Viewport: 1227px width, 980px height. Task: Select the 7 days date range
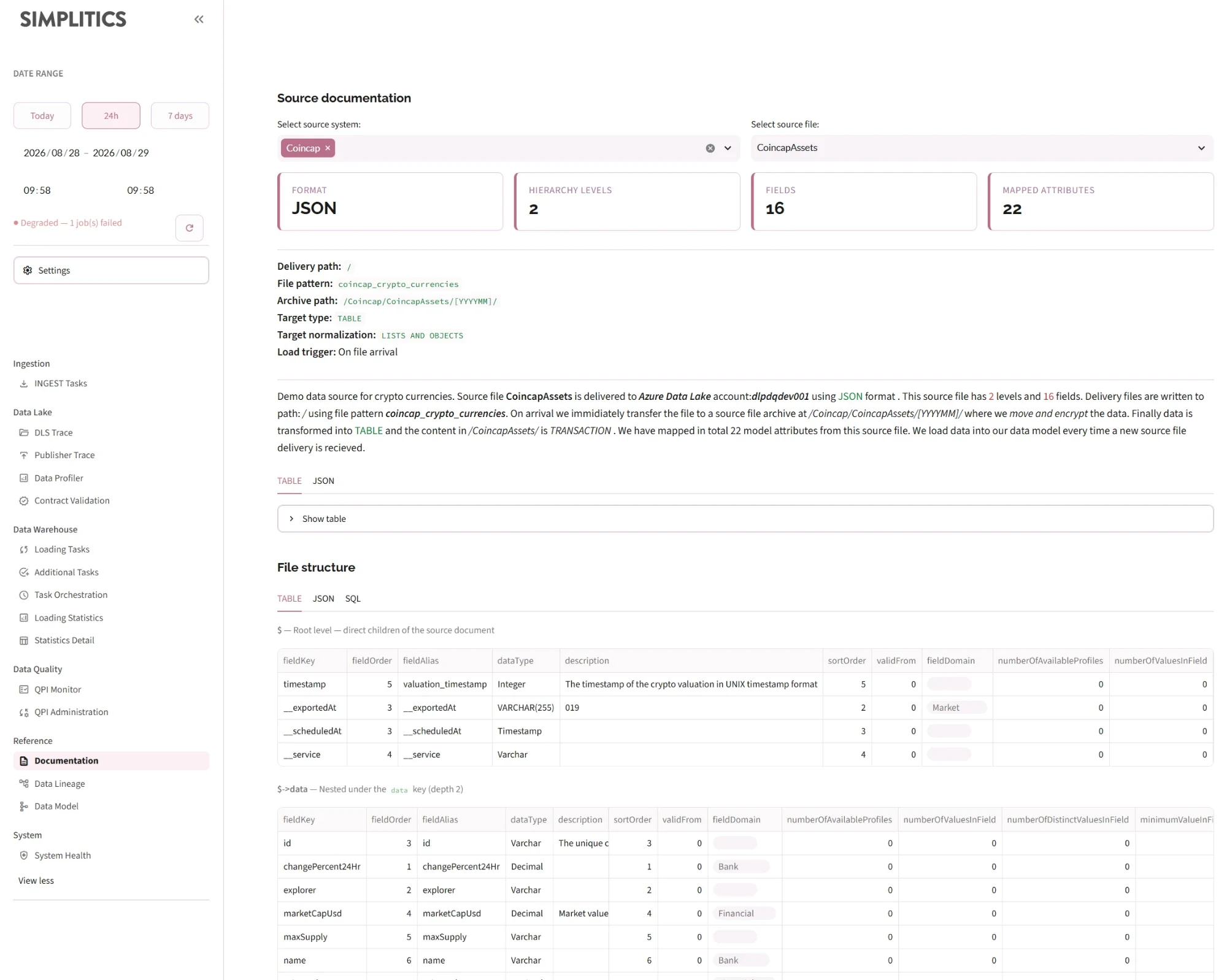click(x=180, y=116)
